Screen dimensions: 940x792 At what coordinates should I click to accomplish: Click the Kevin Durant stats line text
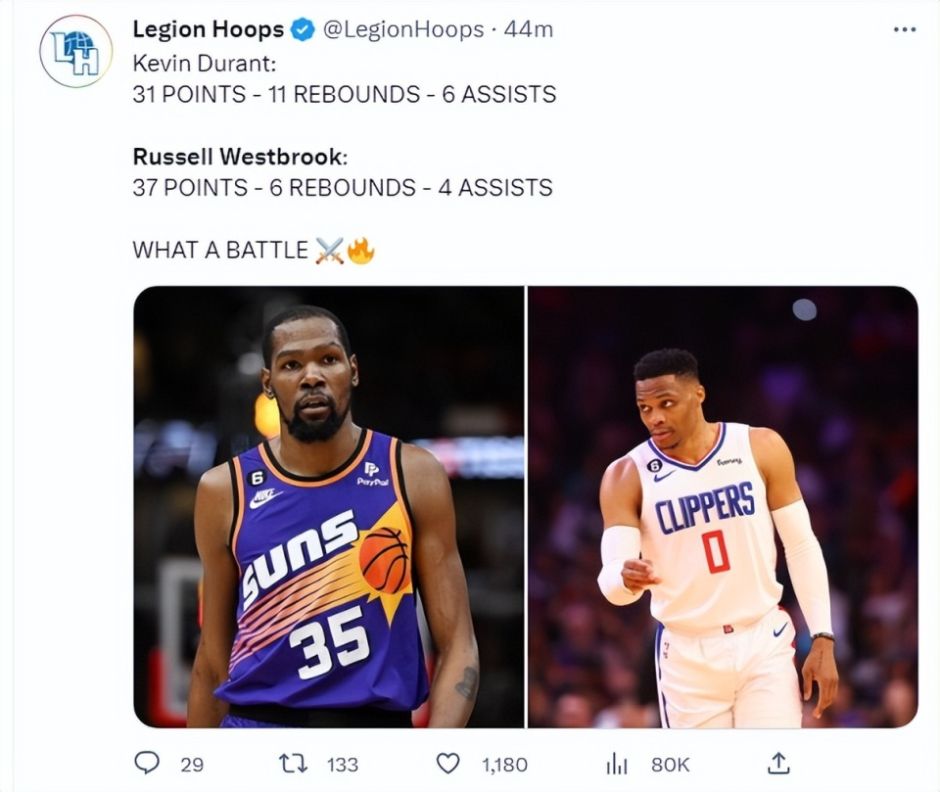tap(344, 95)
